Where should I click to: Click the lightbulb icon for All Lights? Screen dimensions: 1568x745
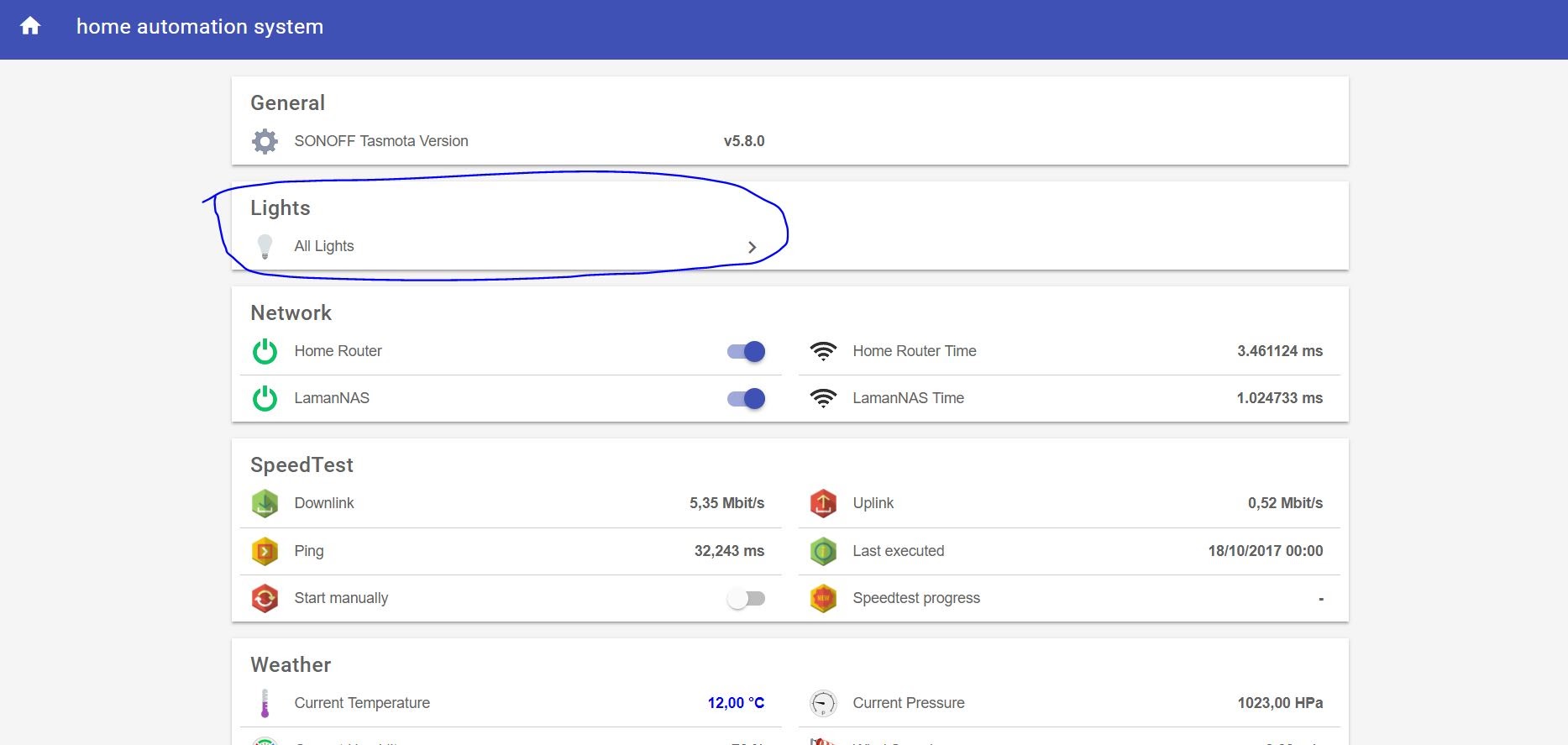265,246
